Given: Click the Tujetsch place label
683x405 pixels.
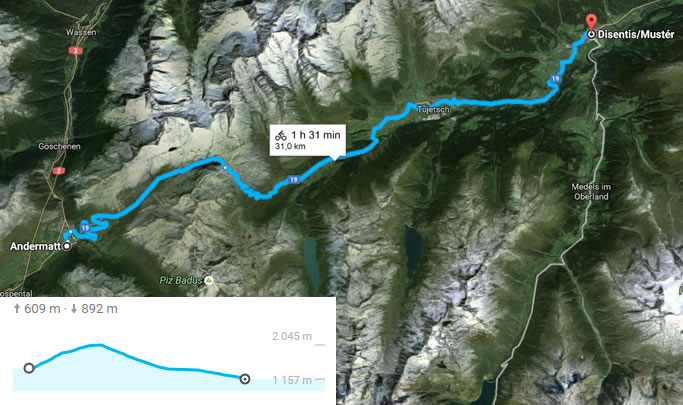Looking at the screenshot, I should 433,109.
